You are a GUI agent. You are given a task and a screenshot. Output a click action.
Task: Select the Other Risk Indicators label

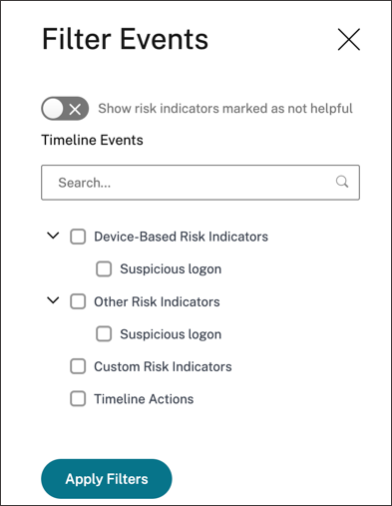point(157,302)
